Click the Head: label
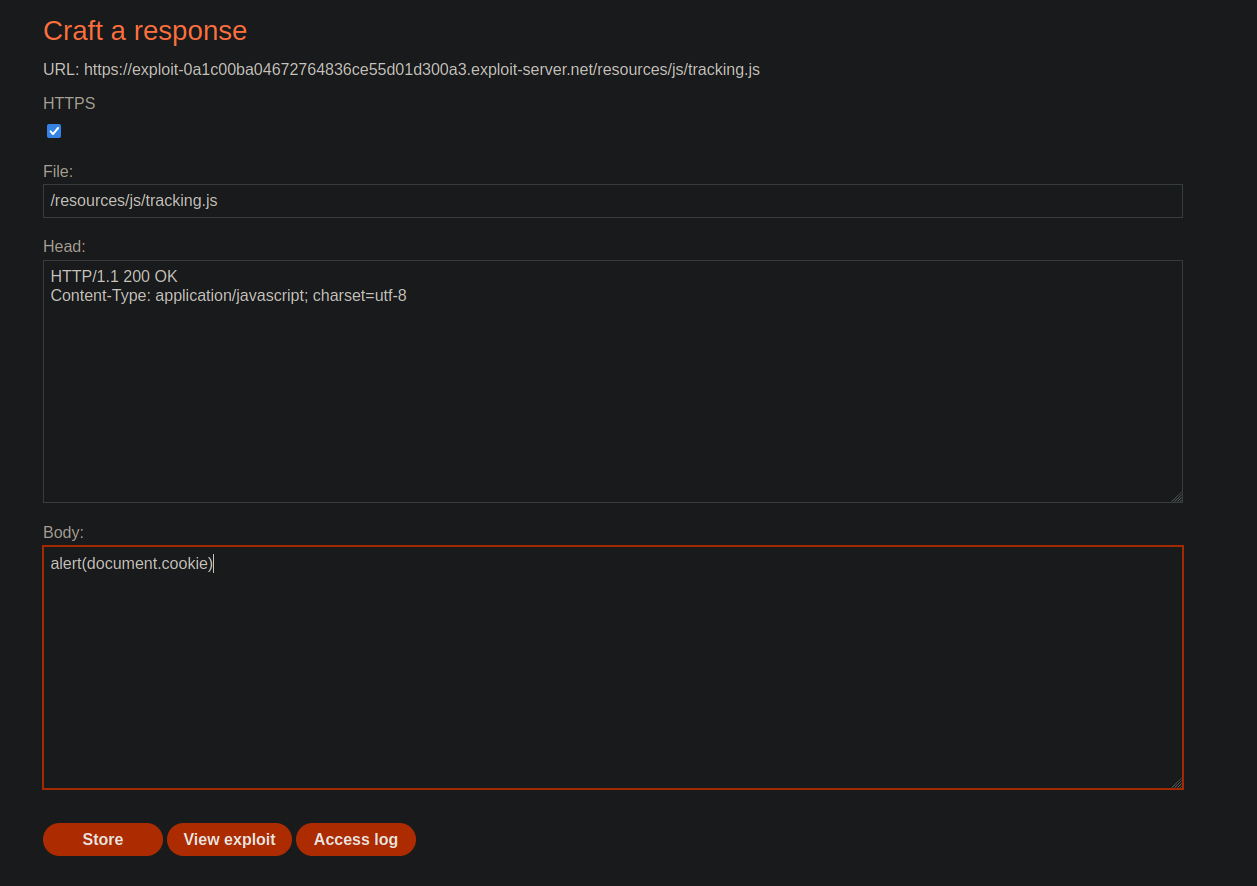Screen dimensions: 1257x886 pos(64,246)
